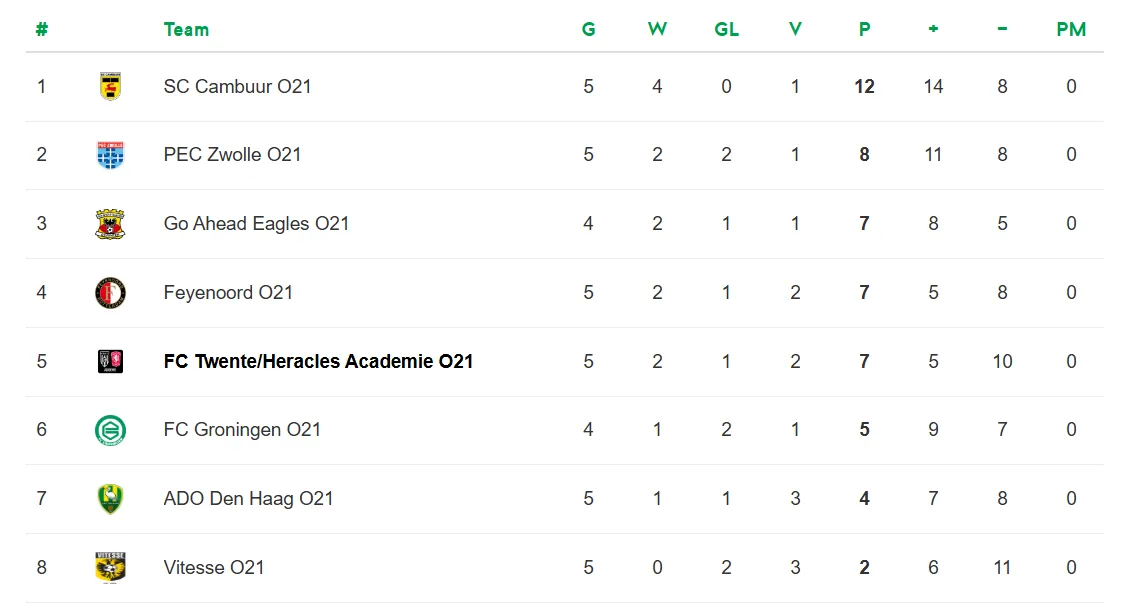The image size is (1126, 614).
Task: Click the G games column header
Action: 588,29
